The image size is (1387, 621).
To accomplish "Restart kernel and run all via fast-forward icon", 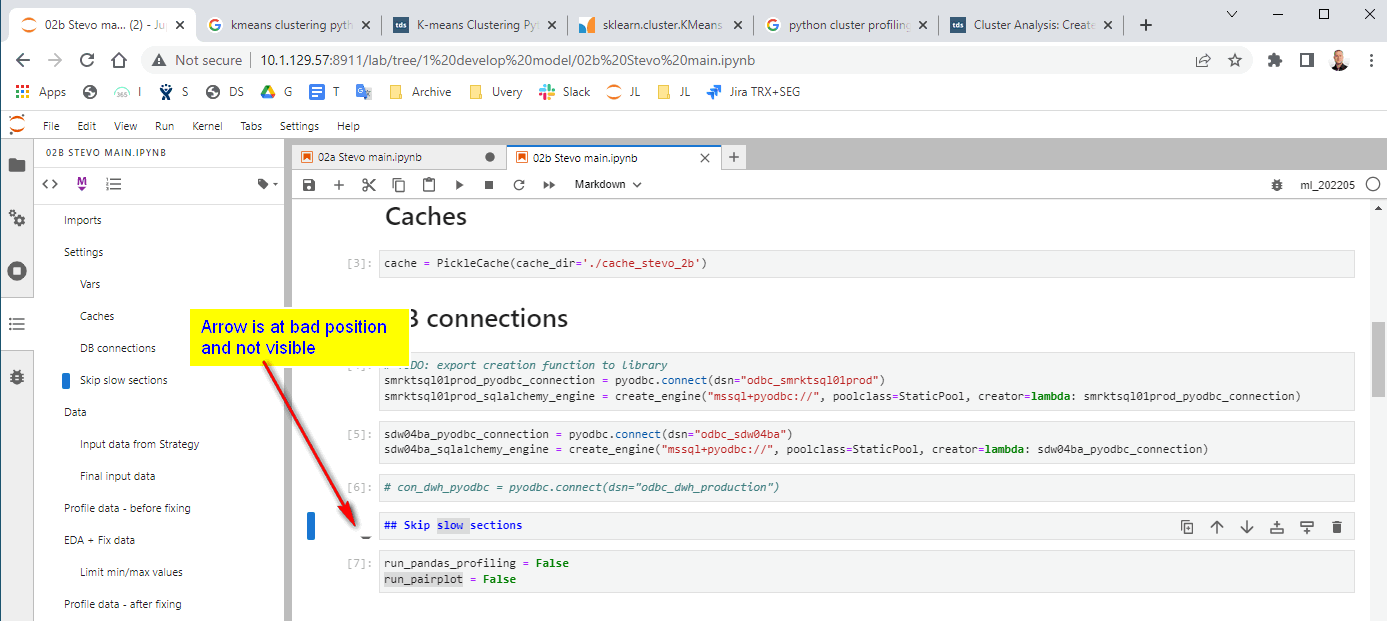I will click(x=549, y=184).
